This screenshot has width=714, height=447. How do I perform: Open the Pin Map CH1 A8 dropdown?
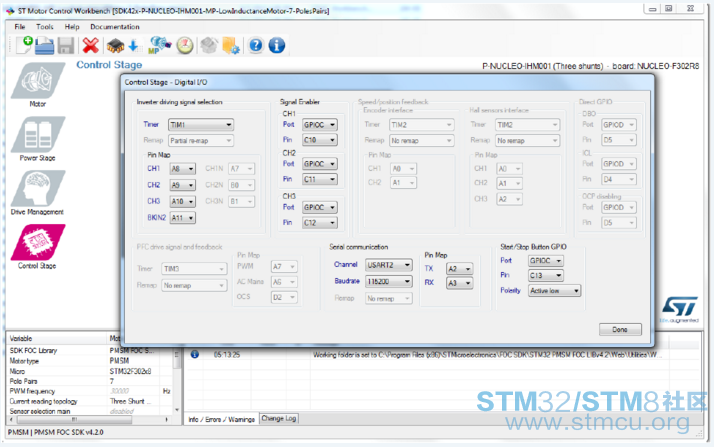(x=183, y=169)
